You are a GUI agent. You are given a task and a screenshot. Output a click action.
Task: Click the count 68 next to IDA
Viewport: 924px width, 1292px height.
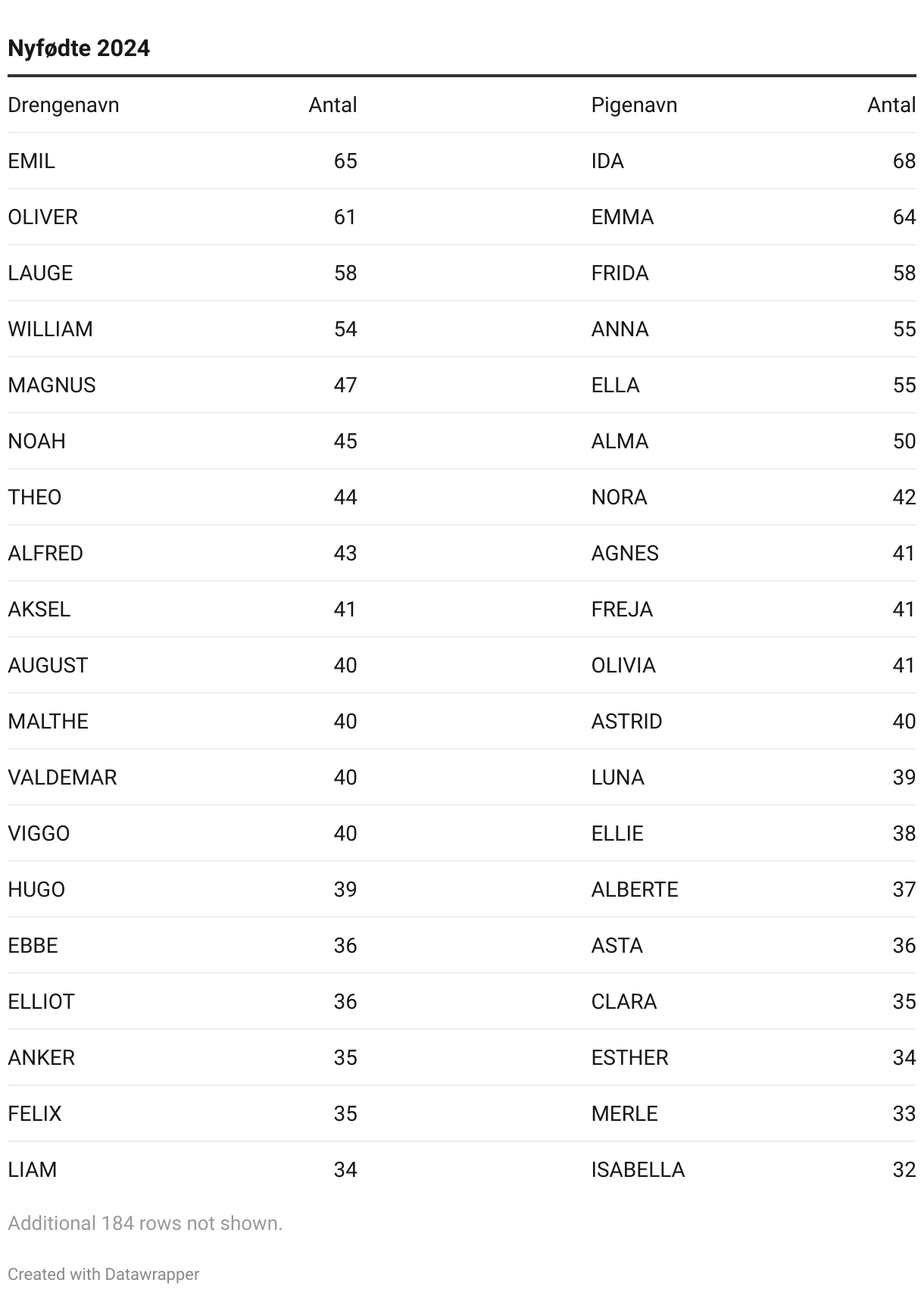point(904,161)
